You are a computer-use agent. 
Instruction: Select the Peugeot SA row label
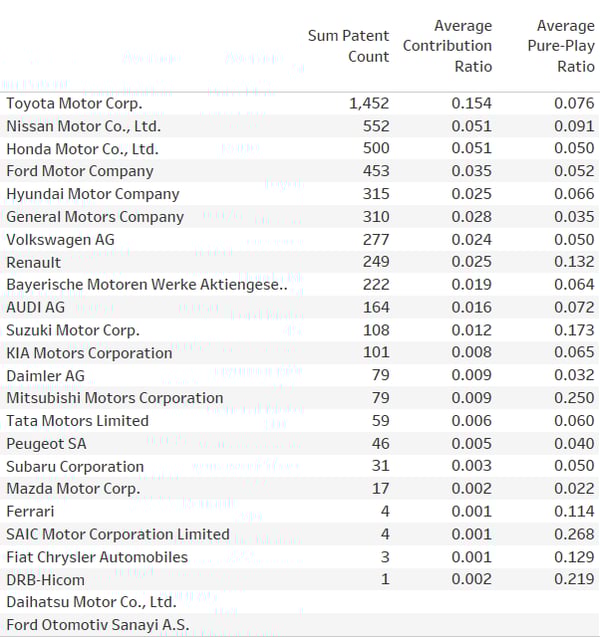click(x=46, y=443)
